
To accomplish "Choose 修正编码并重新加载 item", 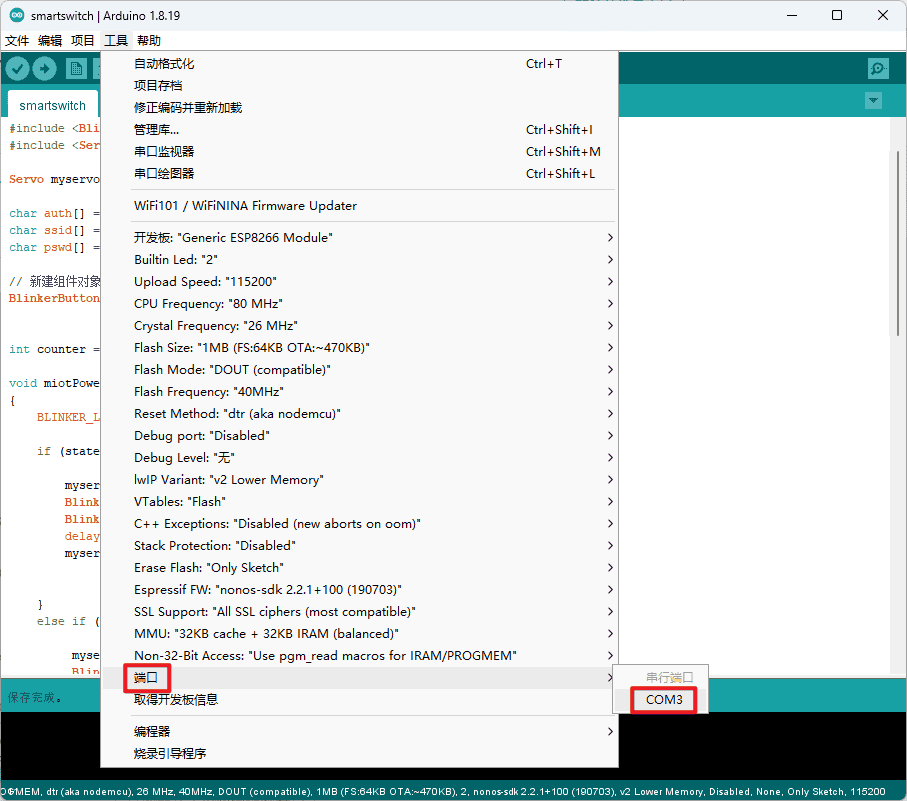I will click(x=359, y=108).
